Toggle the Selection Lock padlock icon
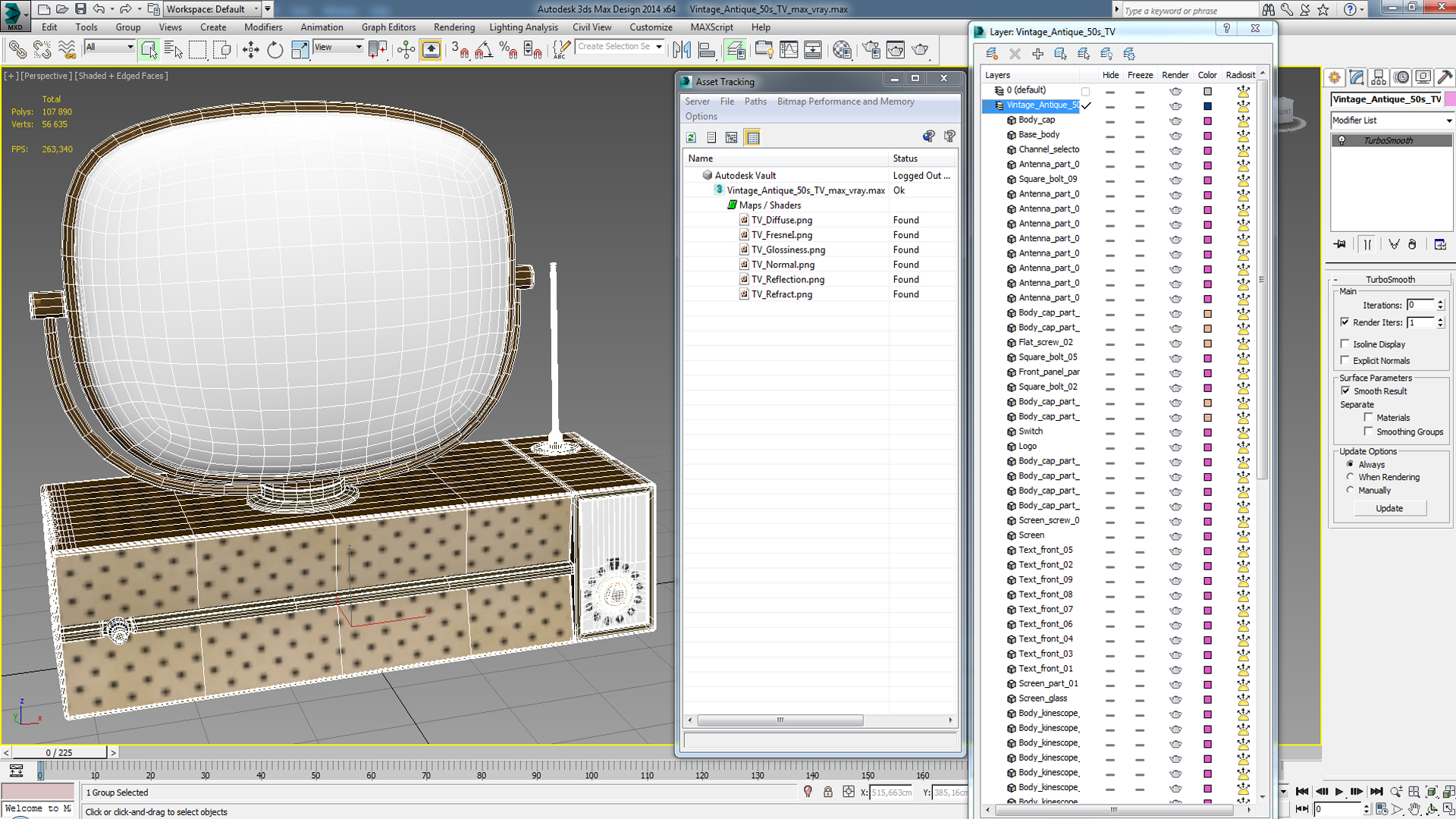The image size is (1456, 819). click(828, 792)
